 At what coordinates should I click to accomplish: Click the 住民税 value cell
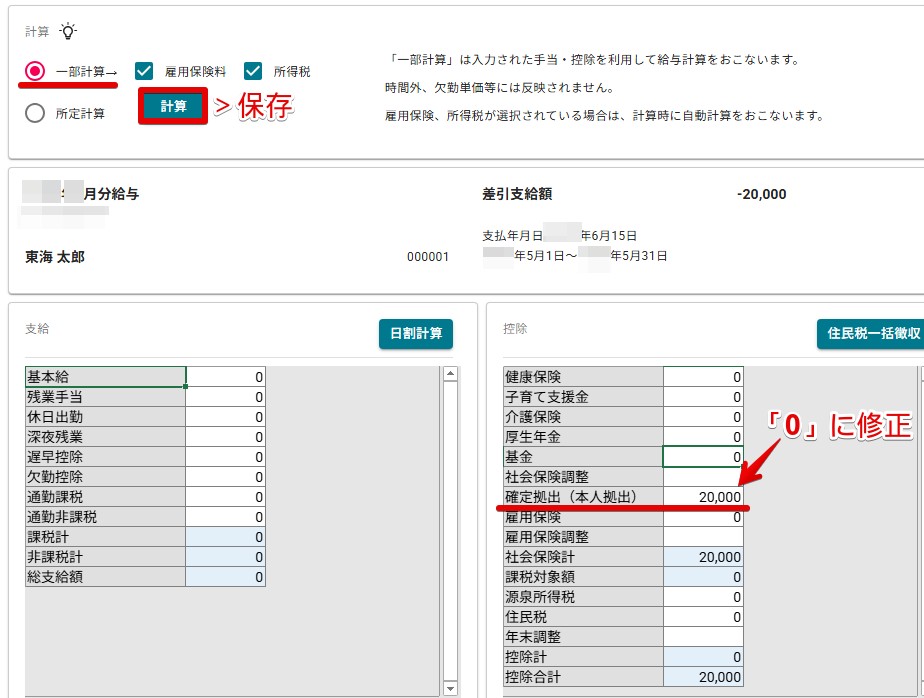point(704,617)
